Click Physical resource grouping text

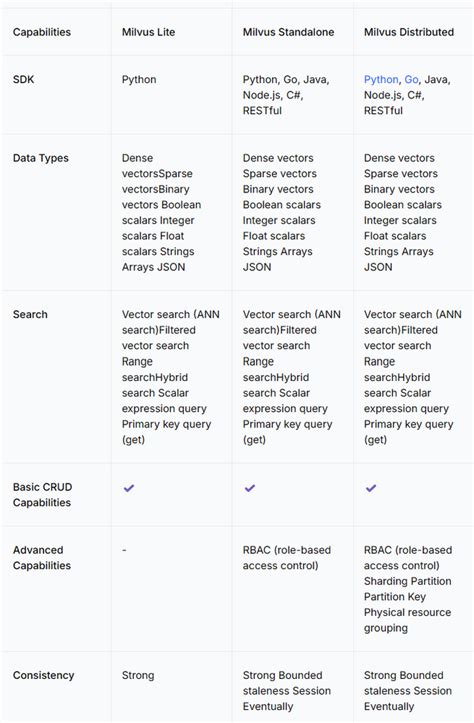(x=408, y=620)
